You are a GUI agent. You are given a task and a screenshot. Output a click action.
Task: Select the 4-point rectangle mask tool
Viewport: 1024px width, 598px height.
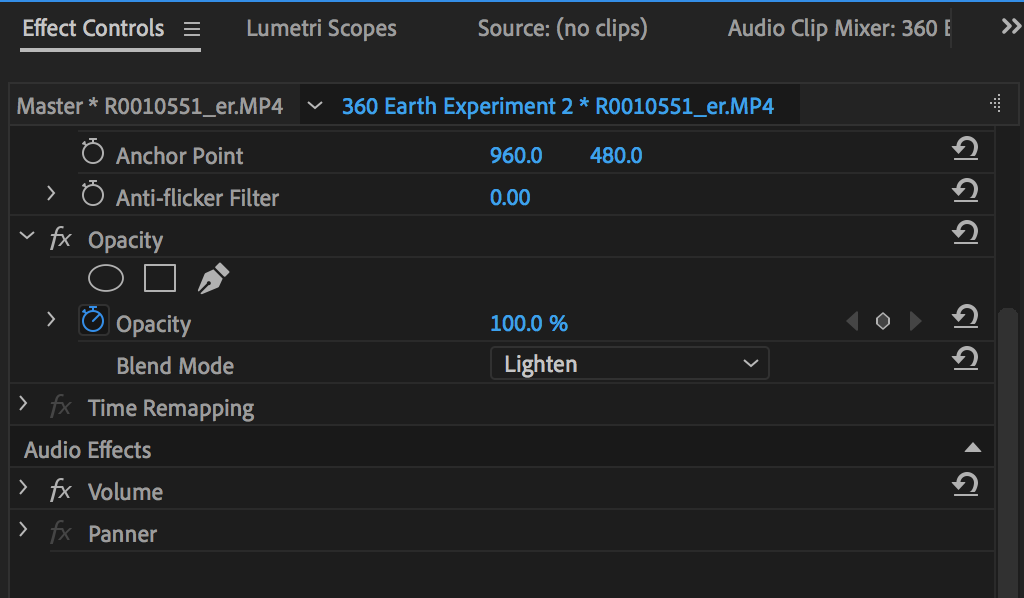[160, 279]
